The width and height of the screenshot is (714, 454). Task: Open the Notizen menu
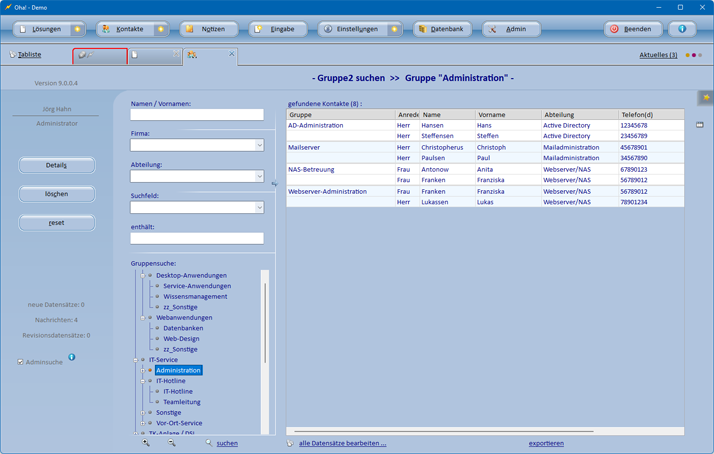point(207,29)
